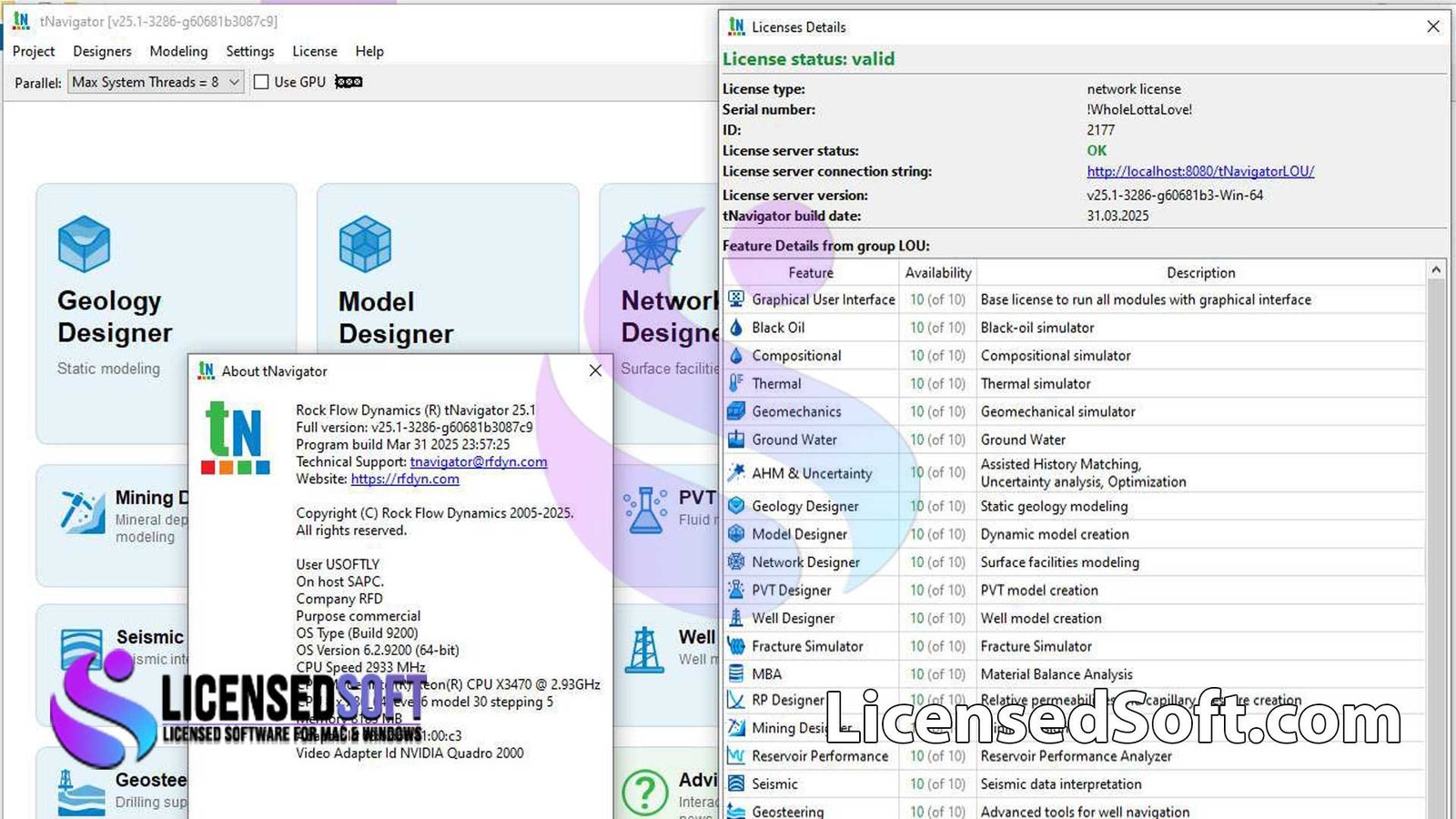Open the https://rfdyn.com website link
This screenshot has width=1456, height=819.
(405, 479)
